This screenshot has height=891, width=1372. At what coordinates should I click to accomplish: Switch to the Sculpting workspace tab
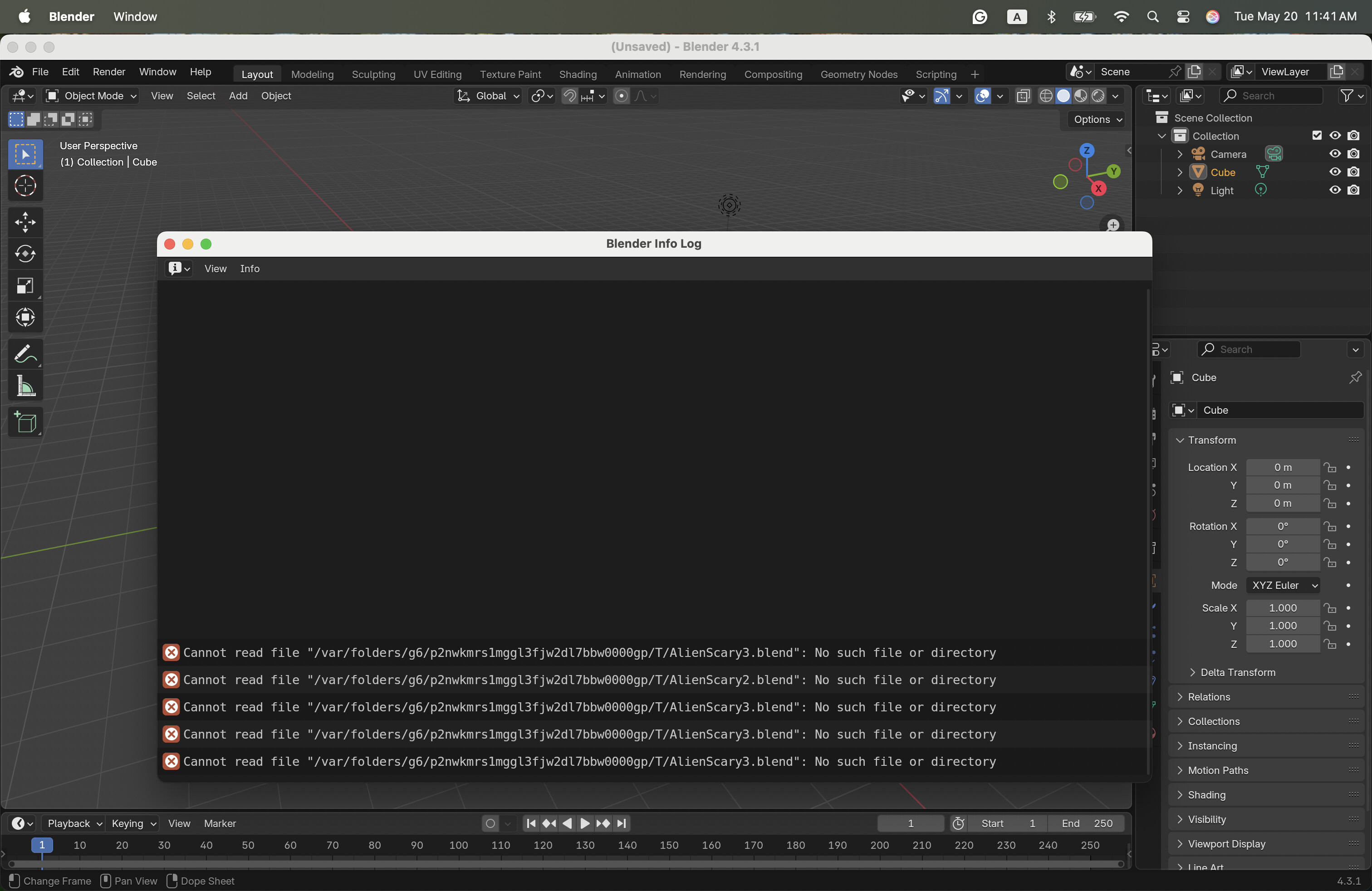(x=373, y=74)
